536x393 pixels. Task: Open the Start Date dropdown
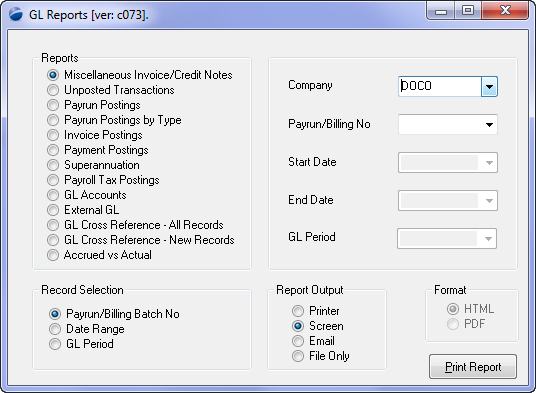[489, 163]
